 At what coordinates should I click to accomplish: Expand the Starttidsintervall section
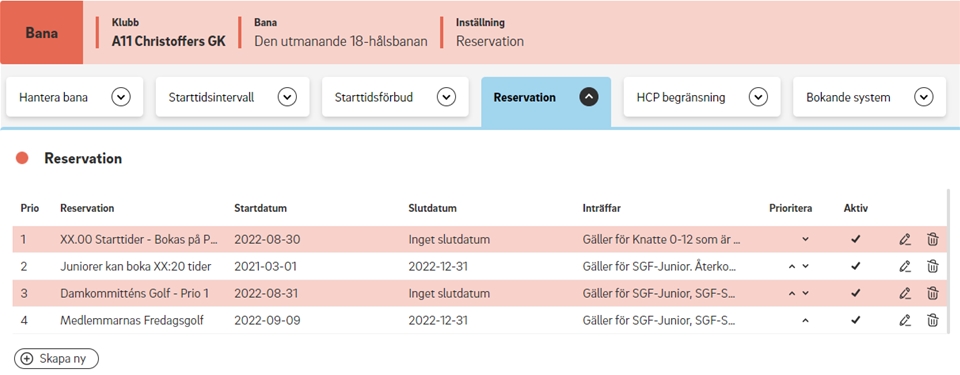[287, 97]
